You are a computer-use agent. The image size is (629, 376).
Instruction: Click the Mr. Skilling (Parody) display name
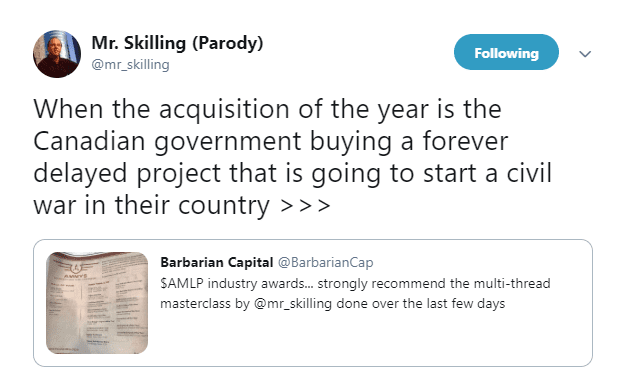177,43
